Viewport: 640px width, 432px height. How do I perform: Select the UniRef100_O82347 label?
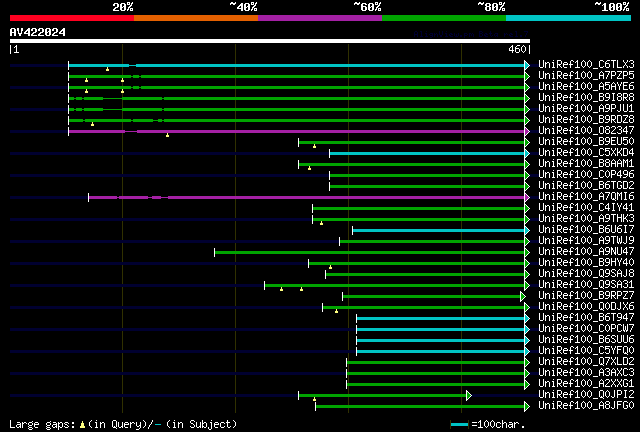(x=586, y=131)
